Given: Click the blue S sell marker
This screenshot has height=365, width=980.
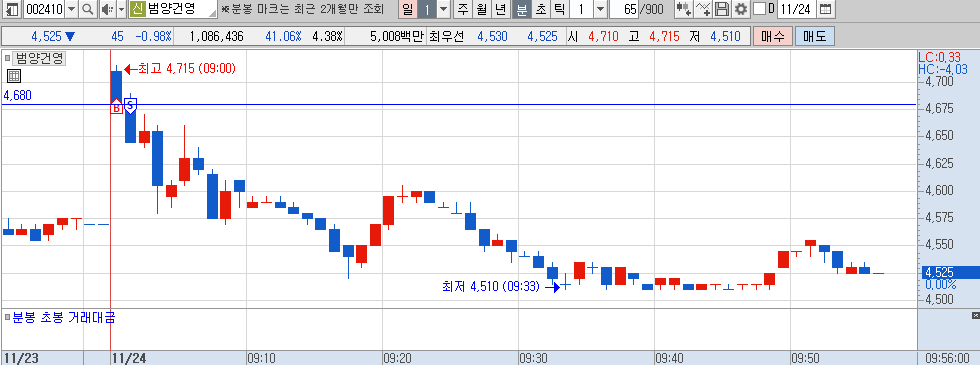Looking at the screenshot, I should (131, 106).
